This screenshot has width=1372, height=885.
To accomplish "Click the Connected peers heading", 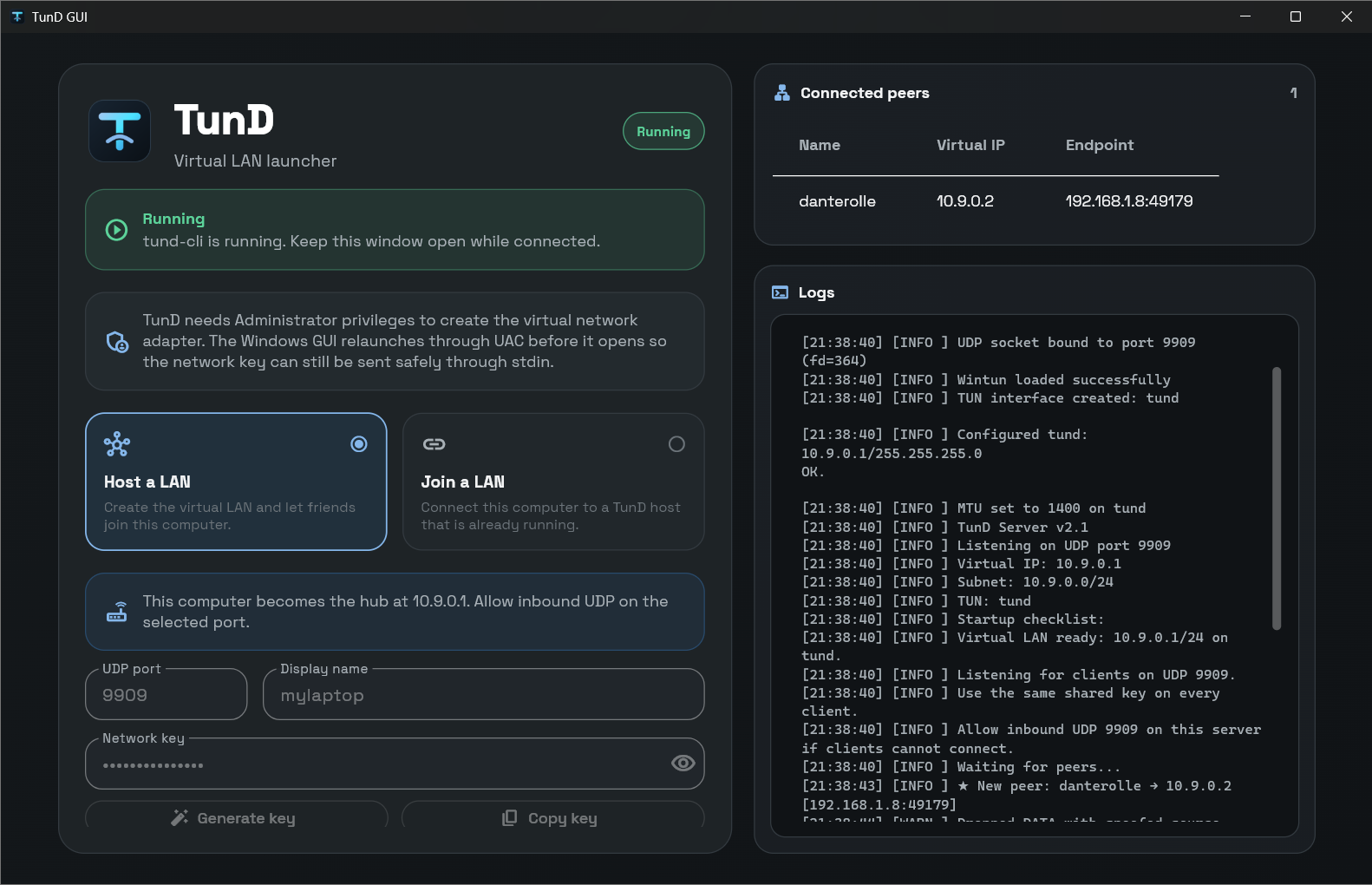I will click(865, 93).
